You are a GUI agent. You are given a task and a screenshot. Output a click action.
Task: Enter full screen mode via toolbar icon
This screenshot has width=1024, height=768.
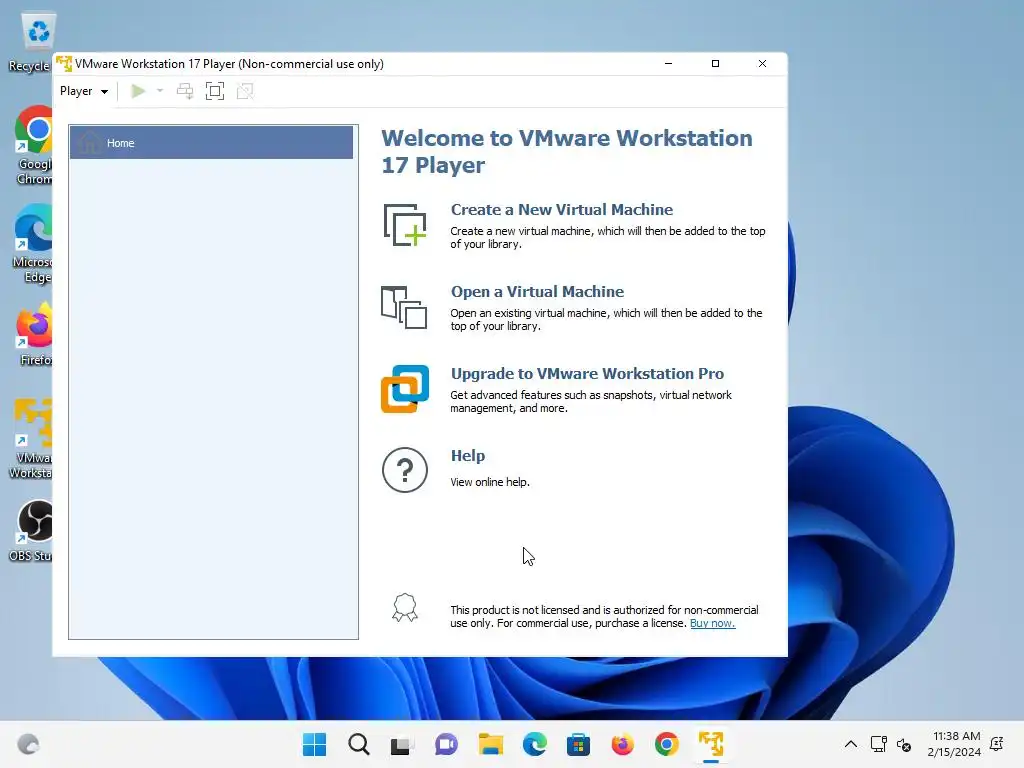(x=215, y=91)
